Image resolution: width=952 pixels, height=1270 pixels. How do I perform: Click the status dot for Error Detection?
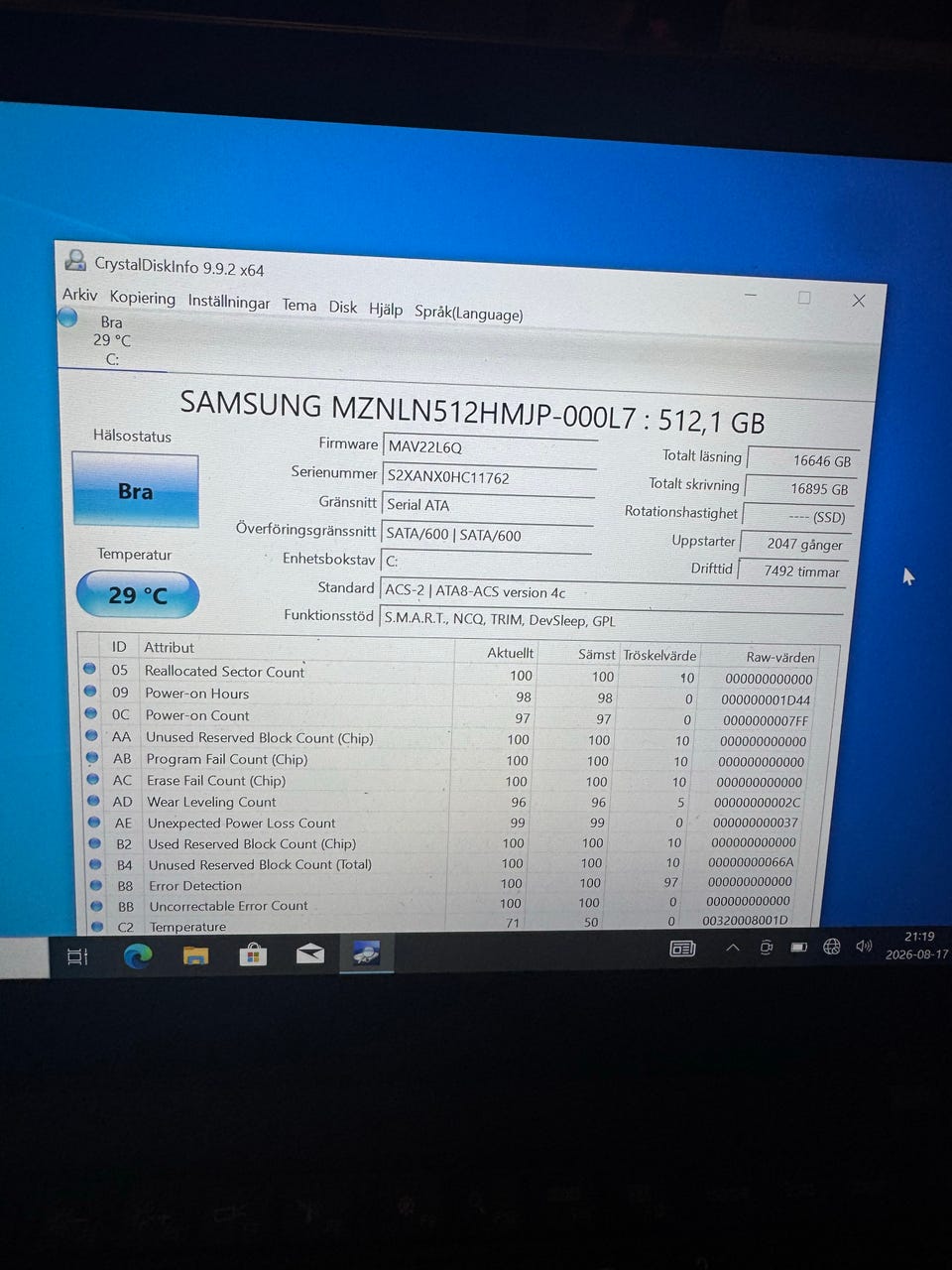96,884
